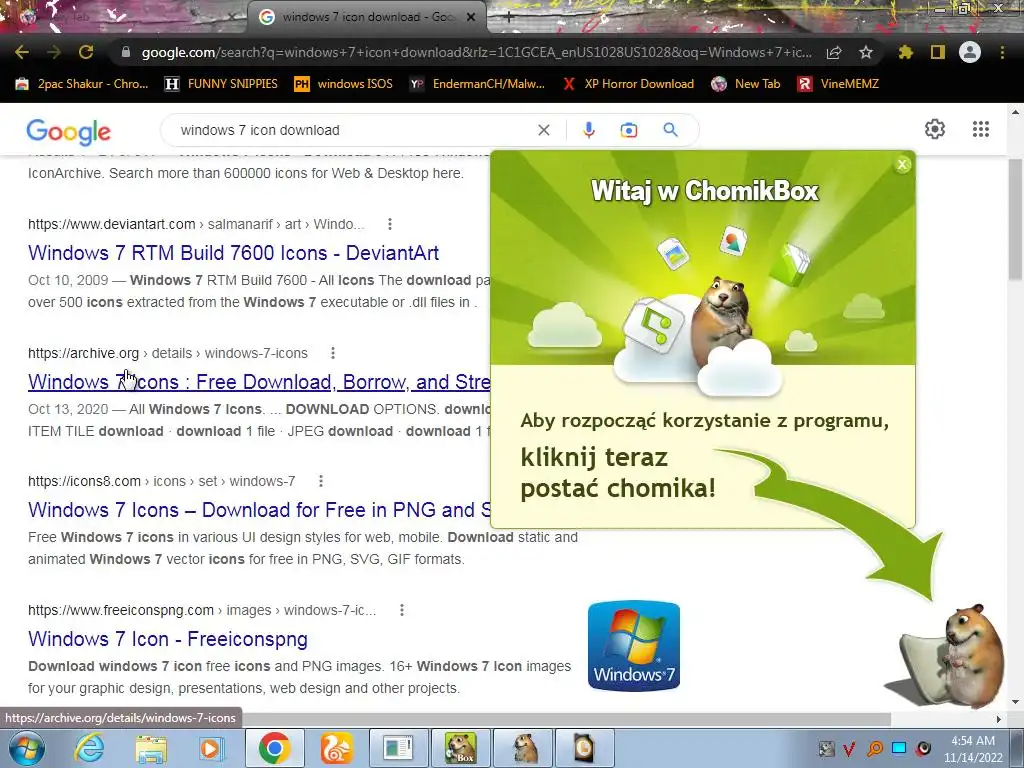Click the Google logo
The height and width of the screenshot is (768, 1024).
[x=69, y=132]
